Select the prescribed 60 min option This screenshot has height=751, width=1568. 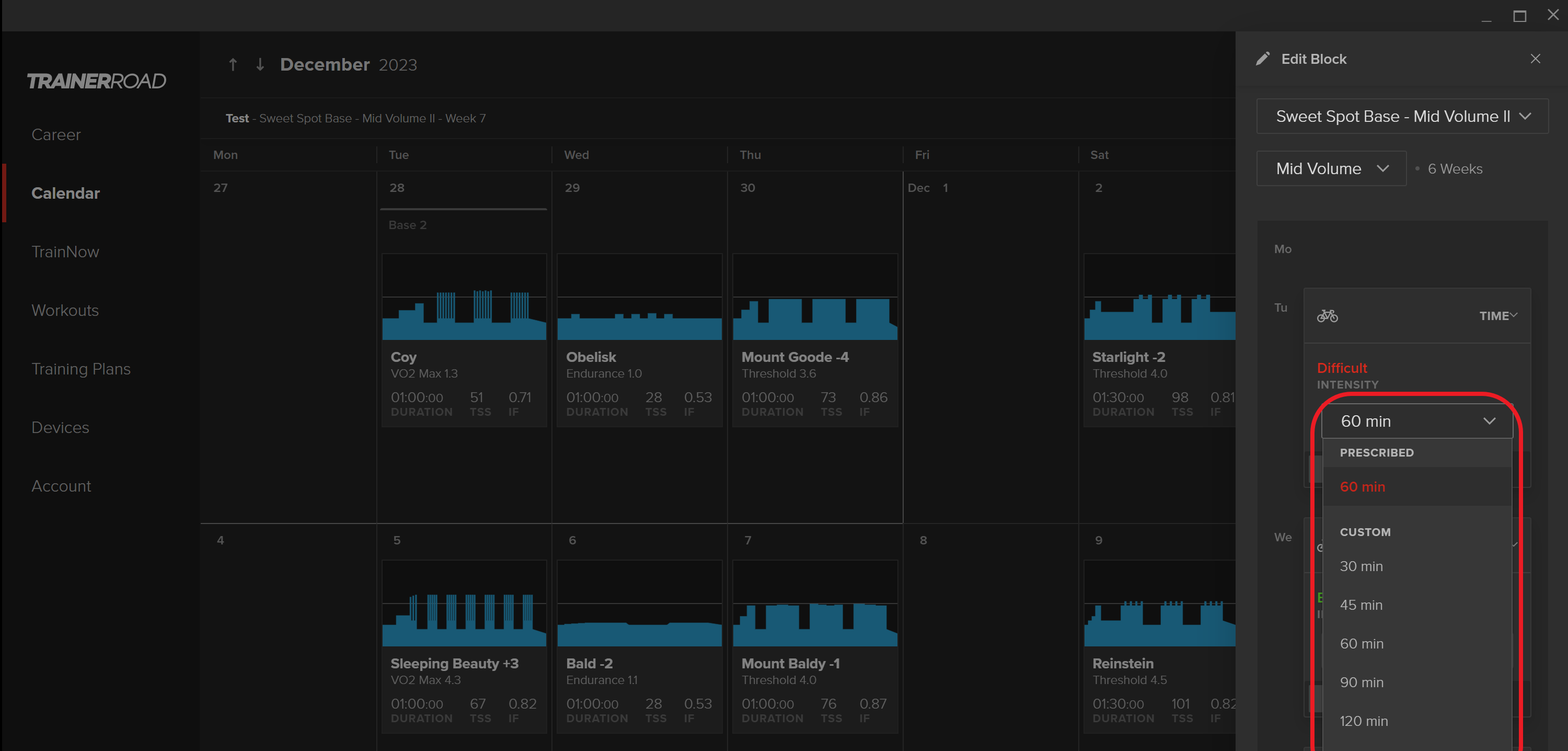1417,487
